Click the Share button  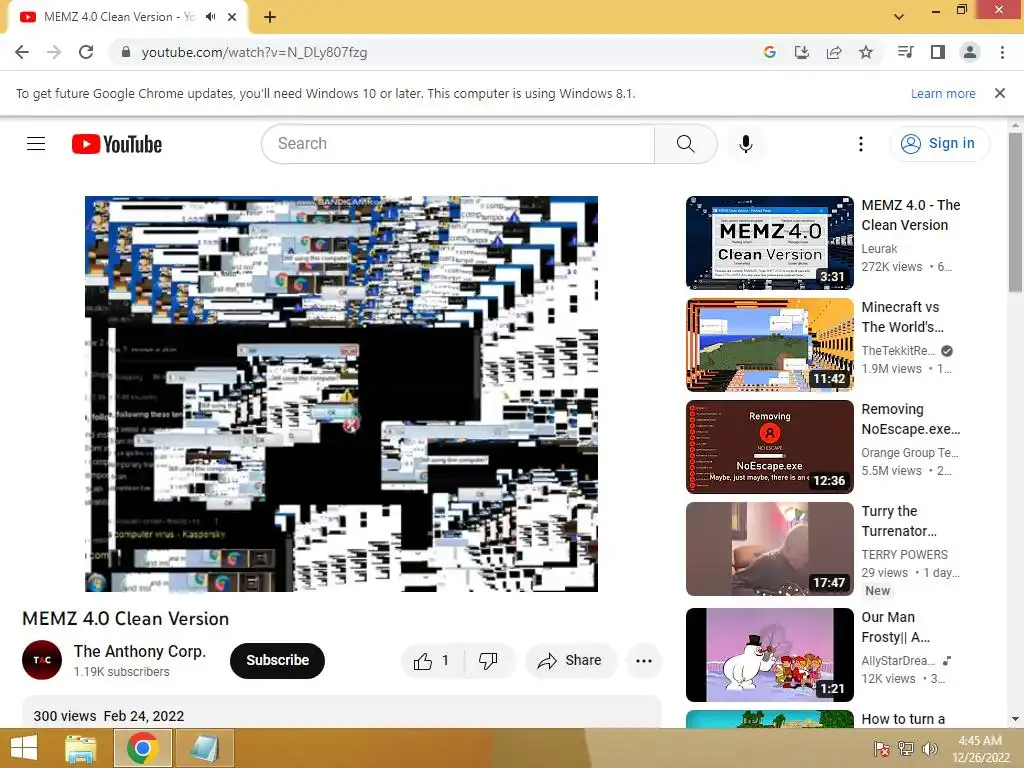click(569, 661)
